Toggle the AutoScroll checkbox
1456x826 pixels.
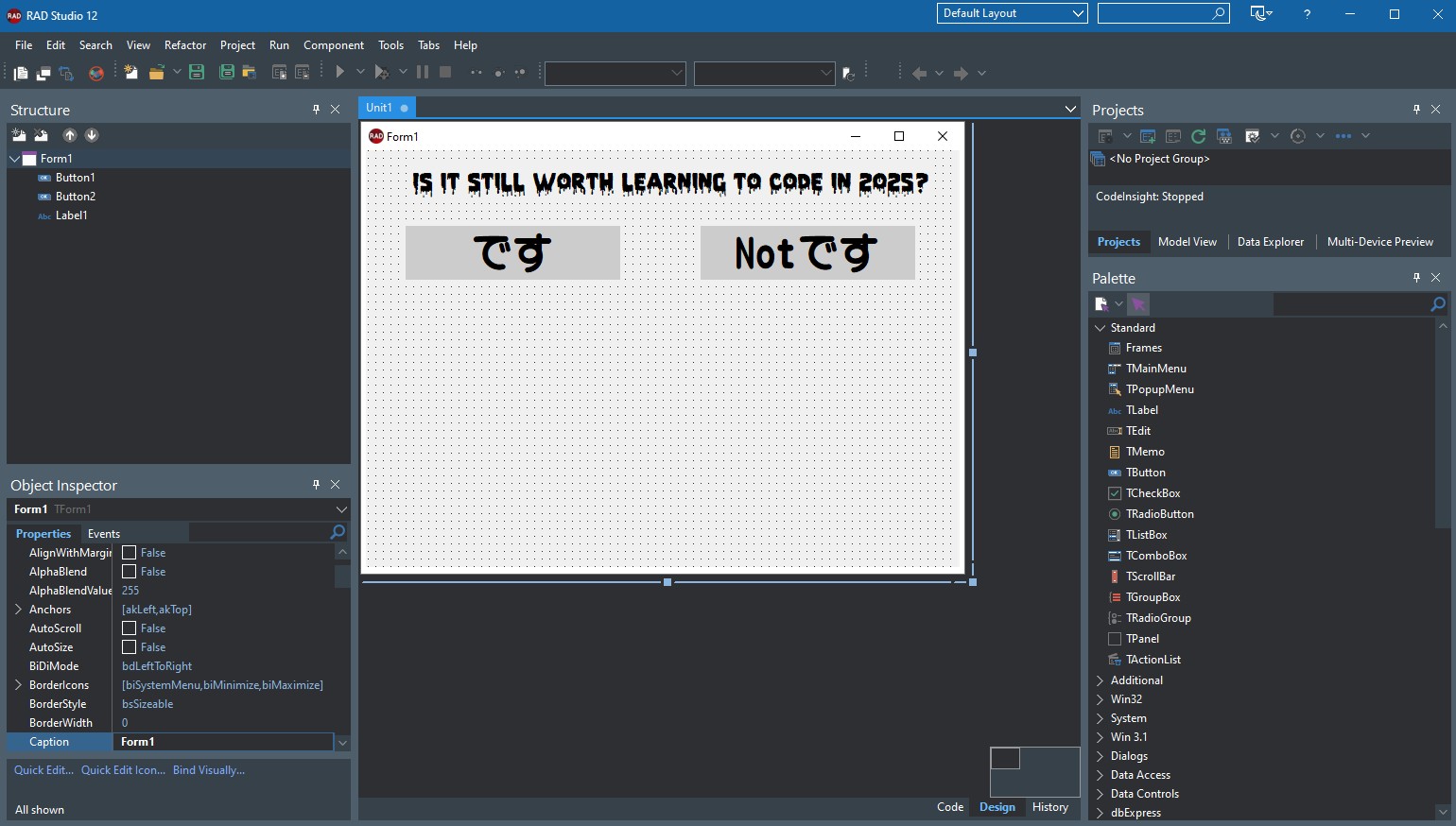point(130,628)
